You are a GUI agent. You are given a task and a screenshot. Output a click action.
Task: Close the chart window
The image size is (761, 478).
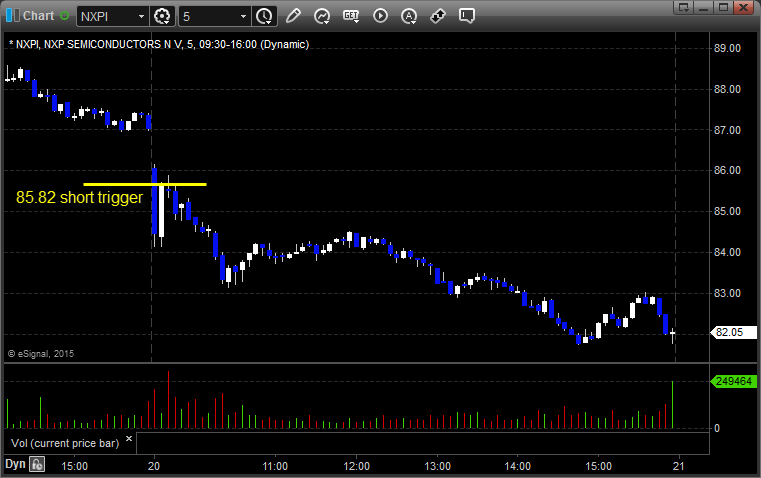744,7
